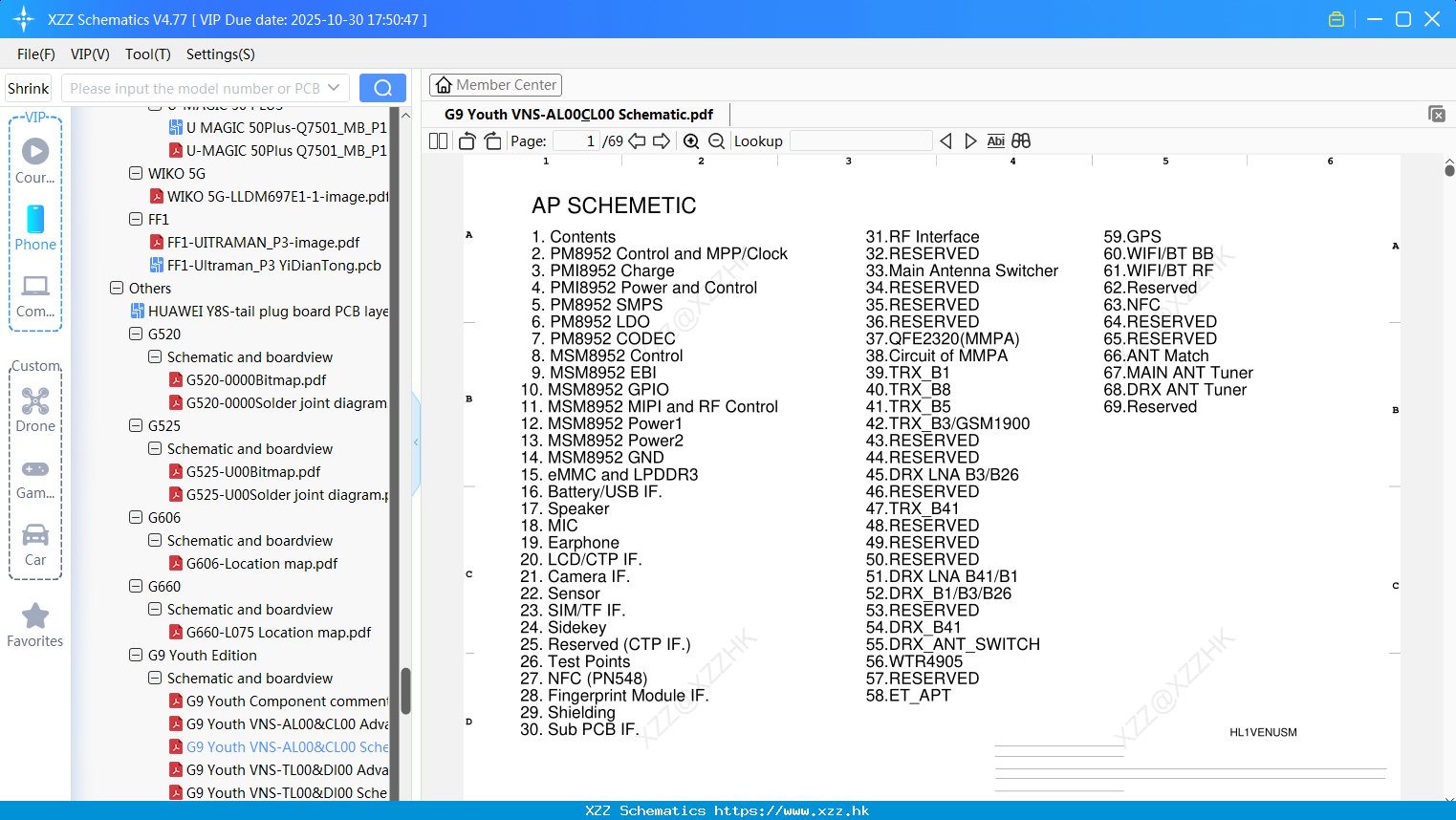This screenshot has height=820, width=1456.
Task: Close the document tab panel icon
Action: 1437,114
